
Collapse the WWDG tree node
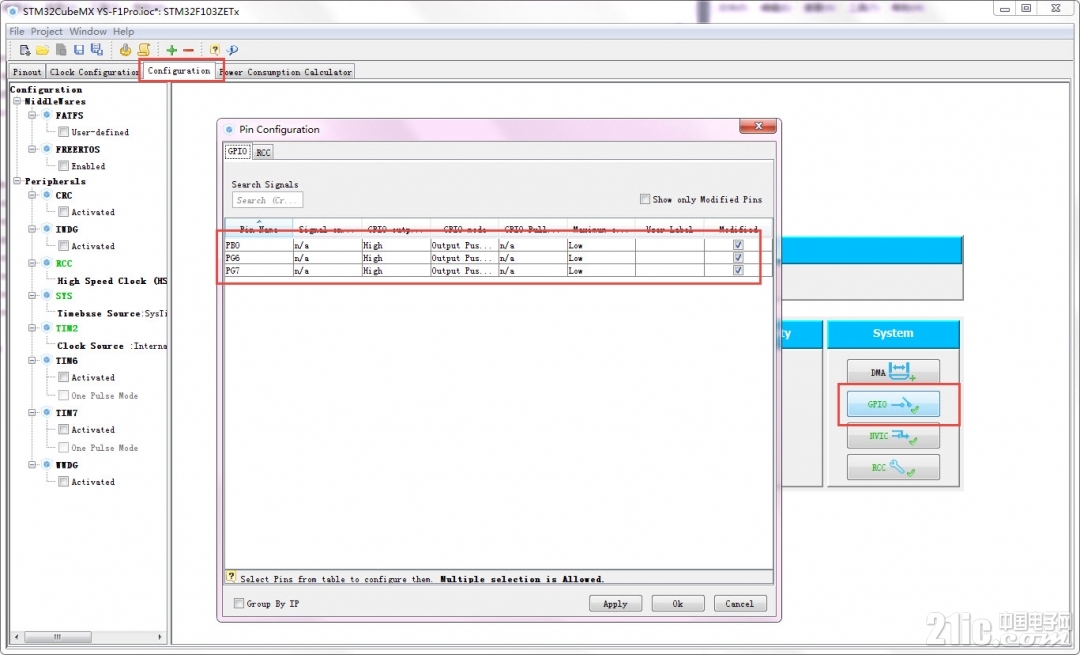32,465
